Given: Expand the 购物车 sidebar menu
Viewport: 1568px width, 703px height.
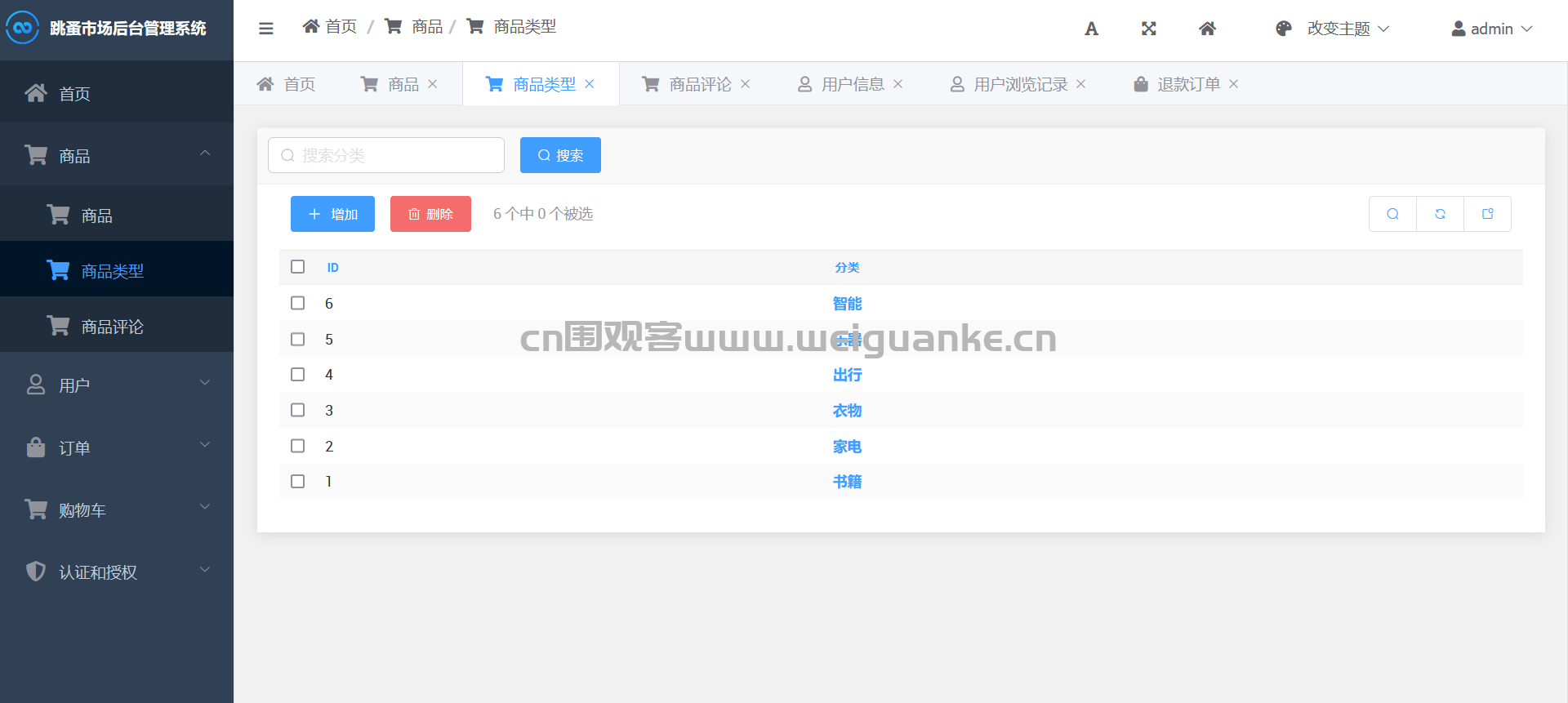Looking at the screenshot, I should [117, 509].
